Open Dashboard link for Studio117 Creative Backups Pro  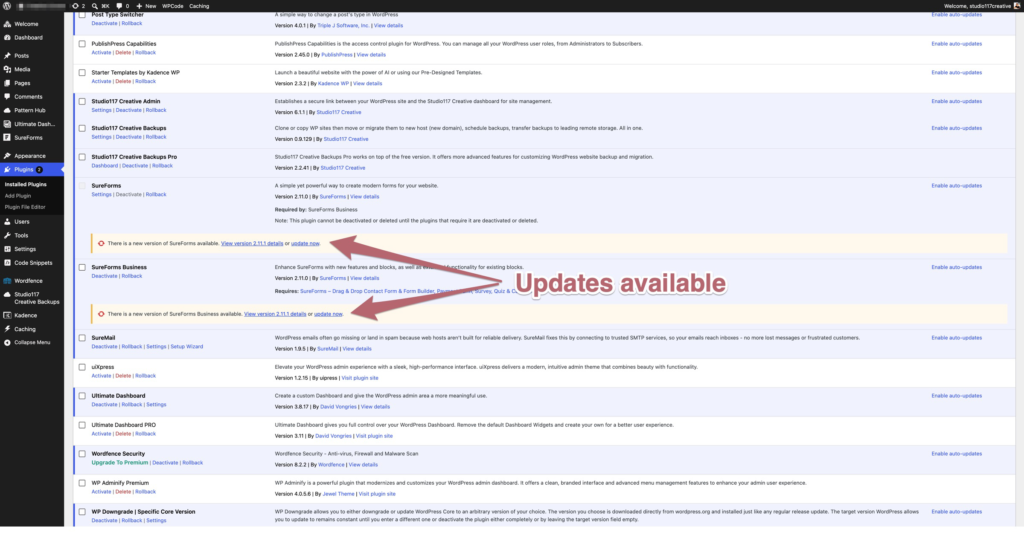click(x=104, y=166)
